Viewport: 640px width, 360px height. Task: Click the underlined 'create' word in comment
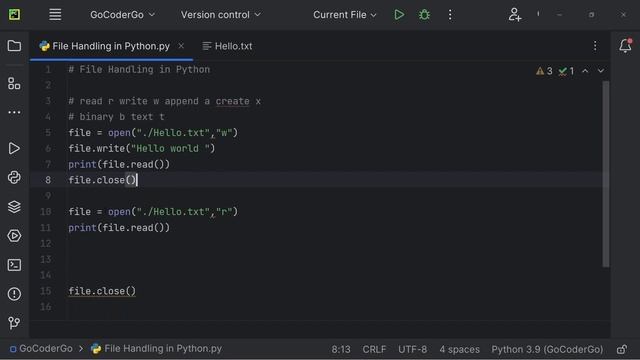click(x=232, y=101)
